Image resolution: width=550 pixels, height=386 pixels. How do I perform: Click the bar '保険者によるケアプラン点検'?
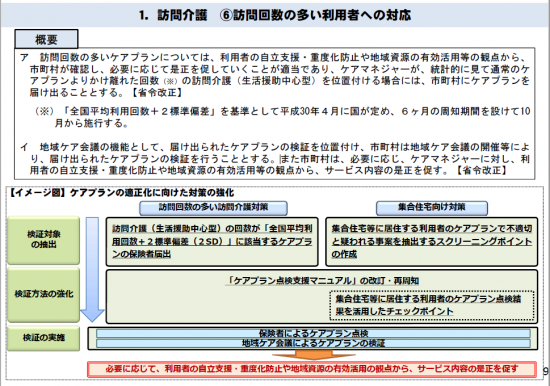[x=313, y=333]
